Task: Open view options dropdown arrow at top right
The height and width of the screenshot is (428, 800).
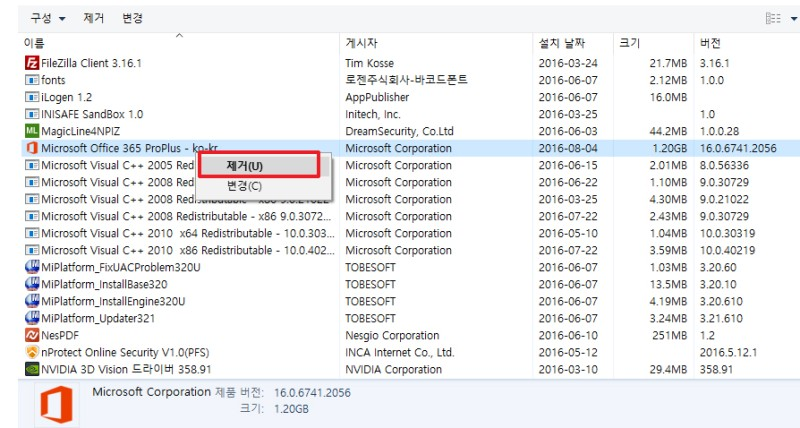Action: pos(794,19)
